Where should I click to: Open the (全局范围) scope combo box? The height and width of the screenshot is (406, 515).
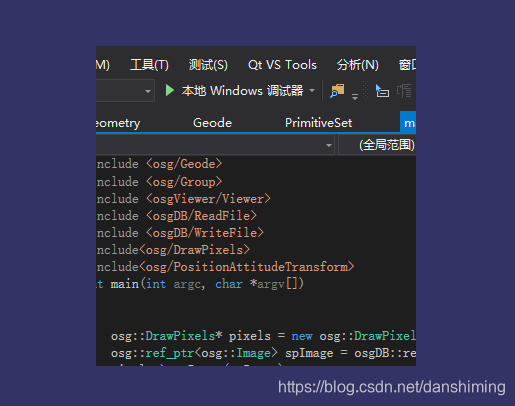[377, 145]
